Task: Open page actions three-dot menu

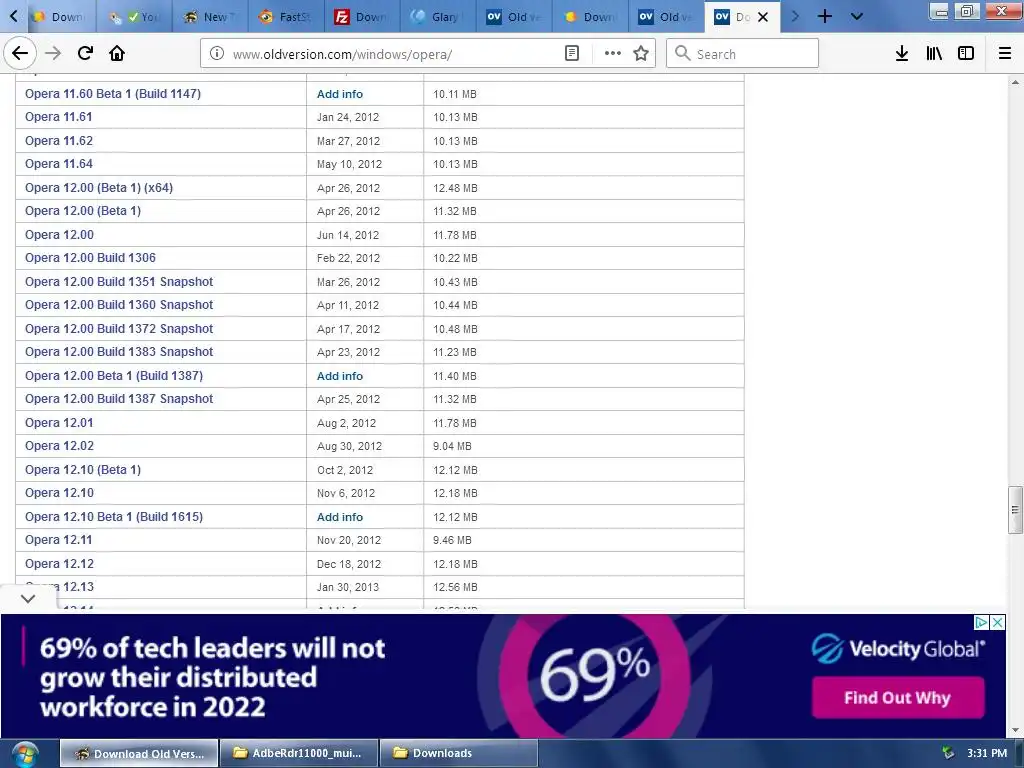Action: tap(613, 54)
